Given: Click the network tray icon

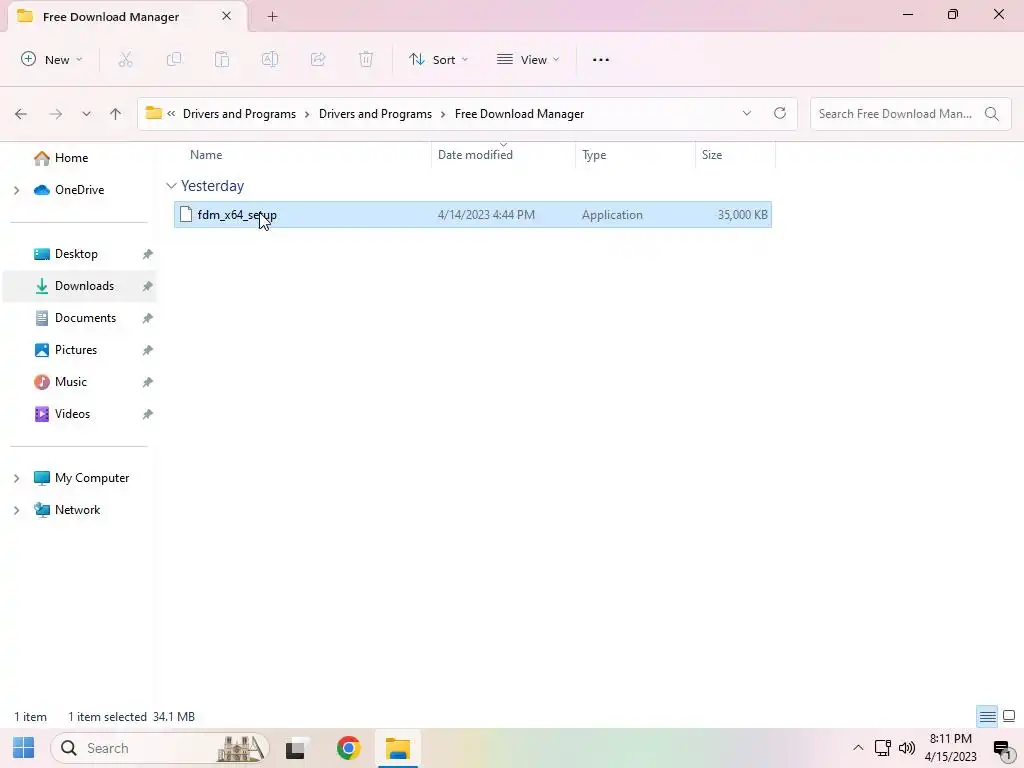Looking at the screenshot, I should coord(882,748).
